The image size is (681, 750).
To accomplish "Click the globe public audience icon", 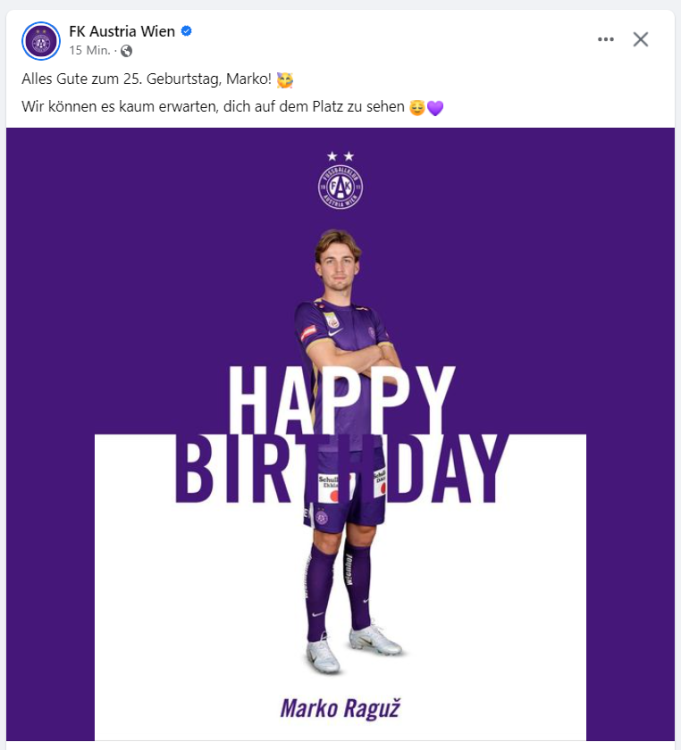I will (x=126, y=50).
